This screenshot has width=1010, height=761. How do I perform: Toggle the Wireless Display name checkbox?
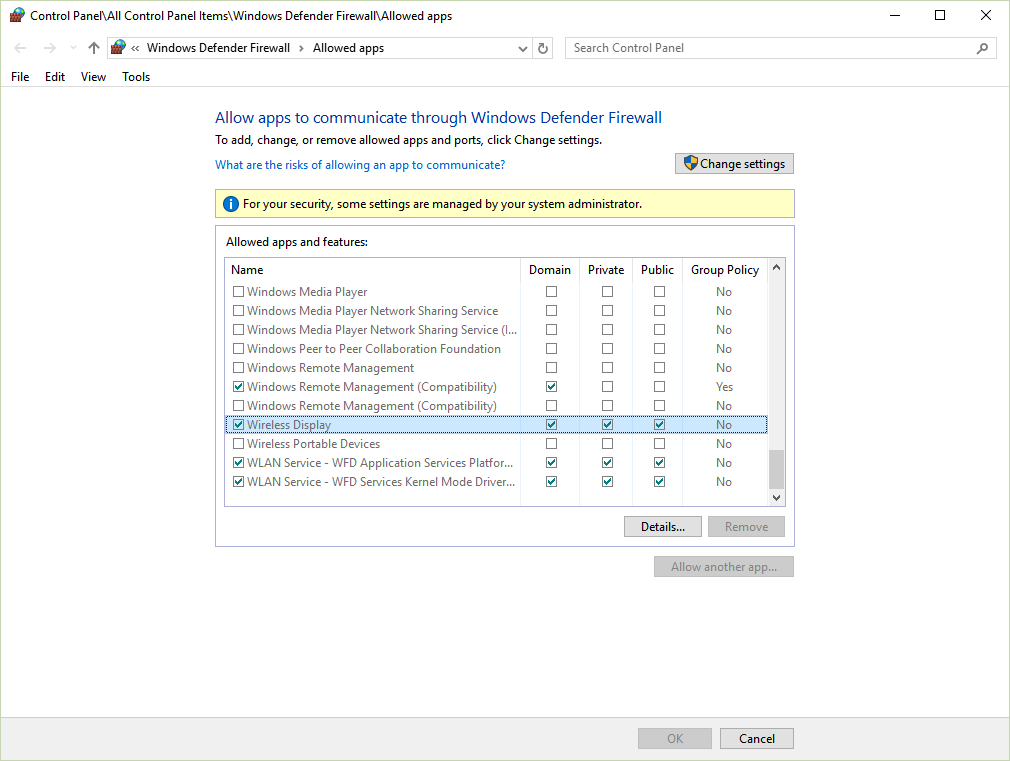(238, 425)
